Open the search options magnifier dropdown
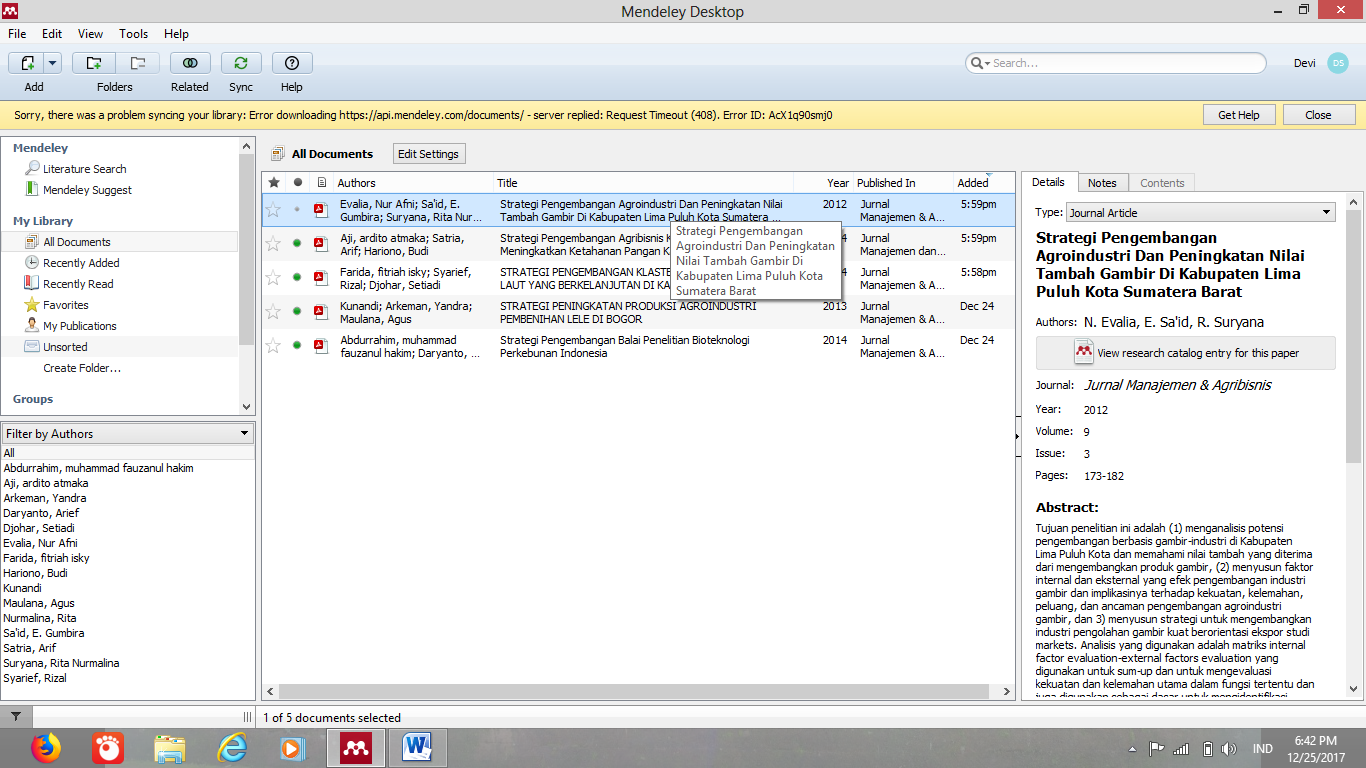The width and height of the screenshot is (1366, 768). tap(980, 63)
